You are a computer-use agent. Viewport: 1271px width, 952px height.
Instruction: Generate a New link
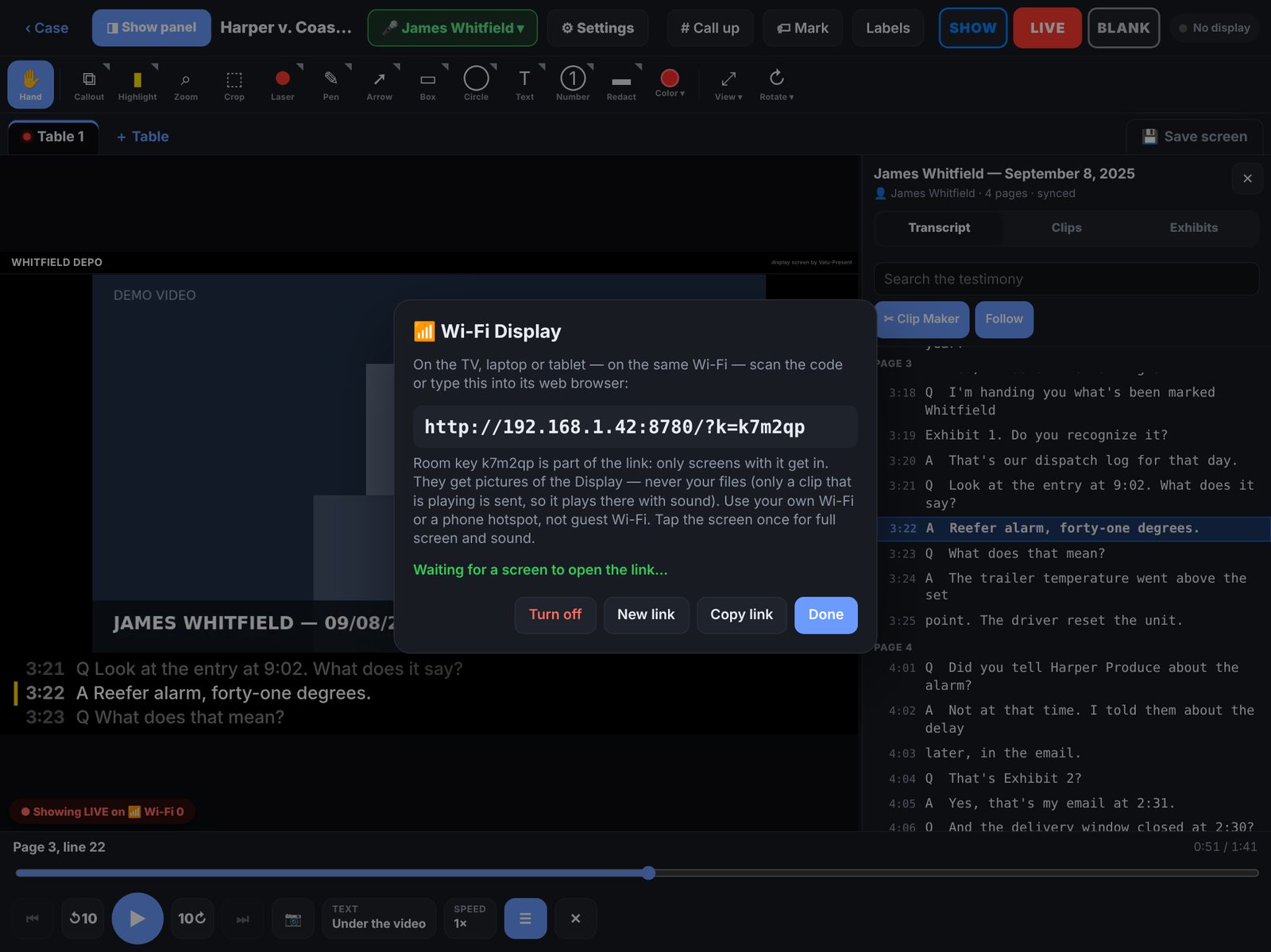pyautogui.click(x=646, y=615)
